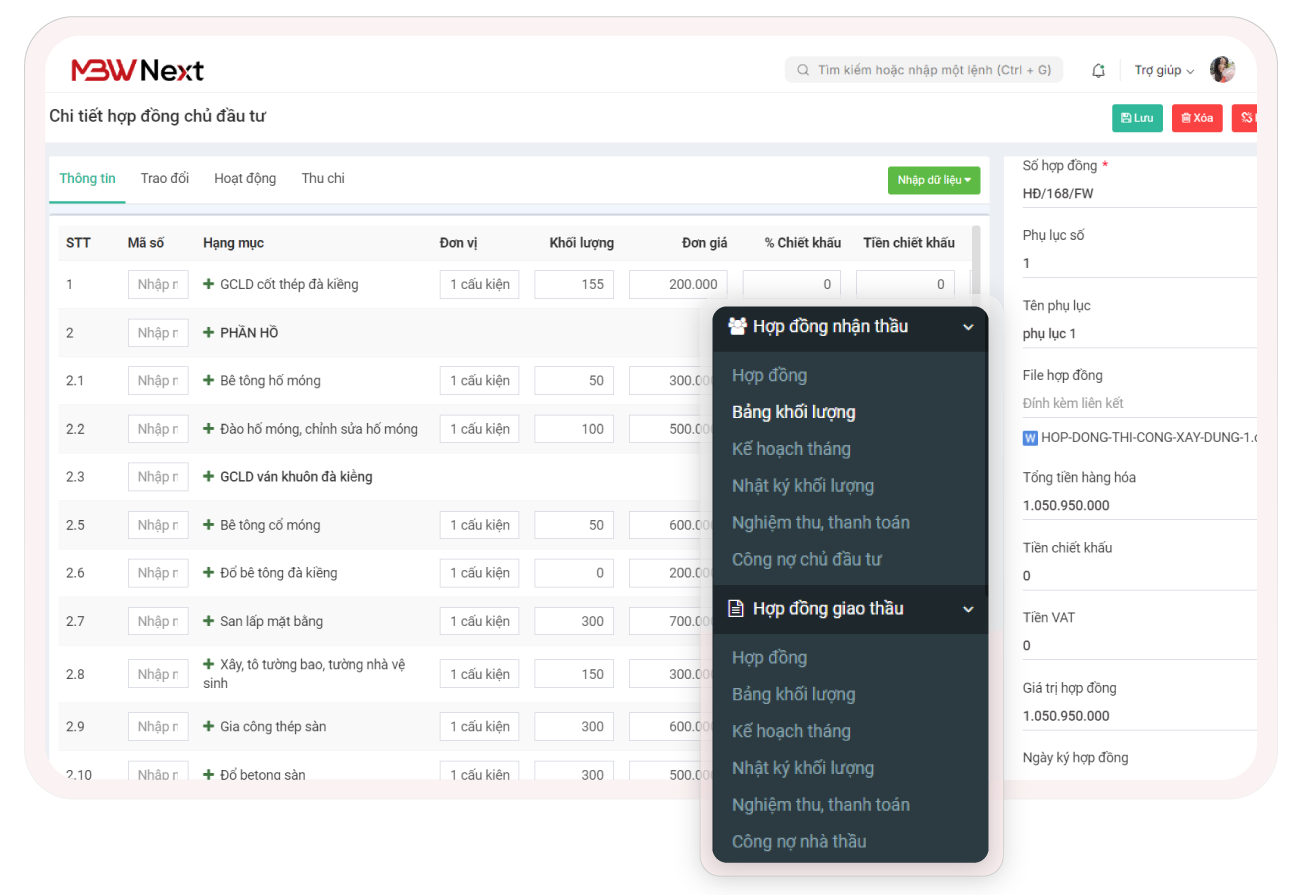The width and height of the screenshot is (1300, 895).
Task: Click the notification bell icon
Action: tap(1098, 70)
